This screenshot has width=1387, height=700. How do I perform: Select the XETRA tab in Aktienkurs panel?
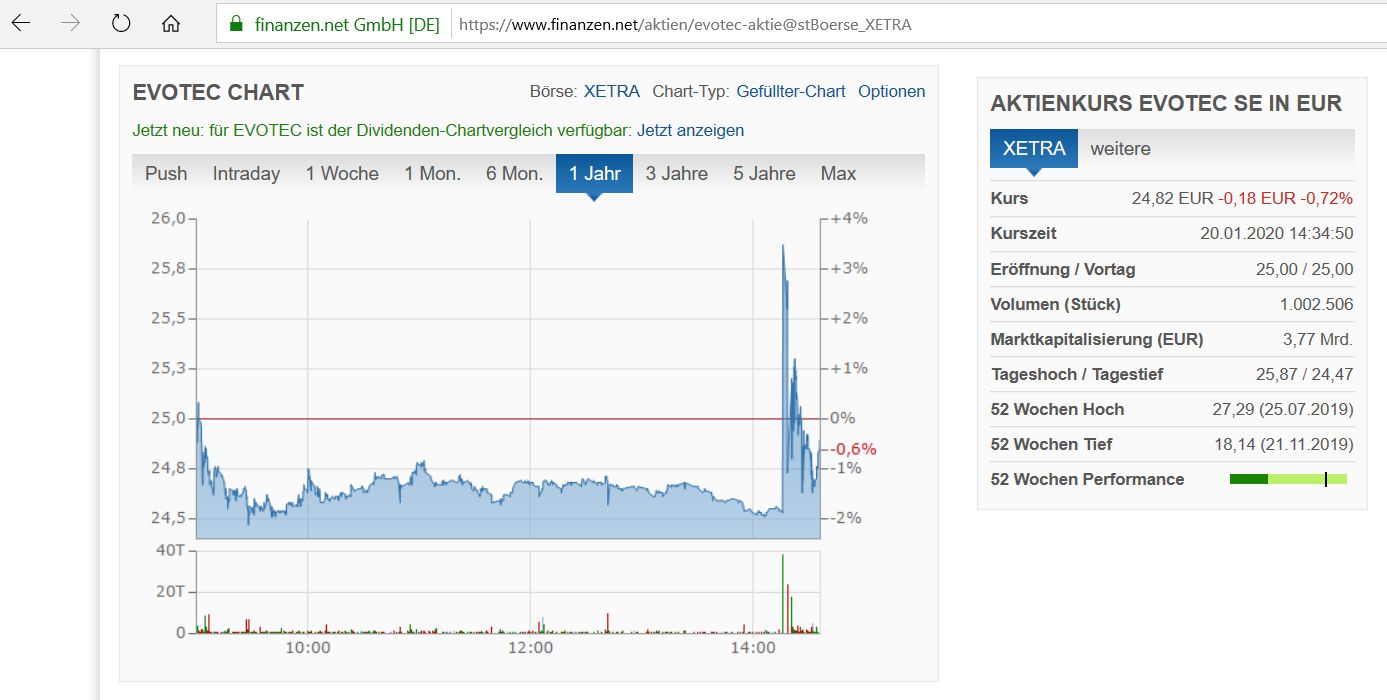[x=1034, y=148]
